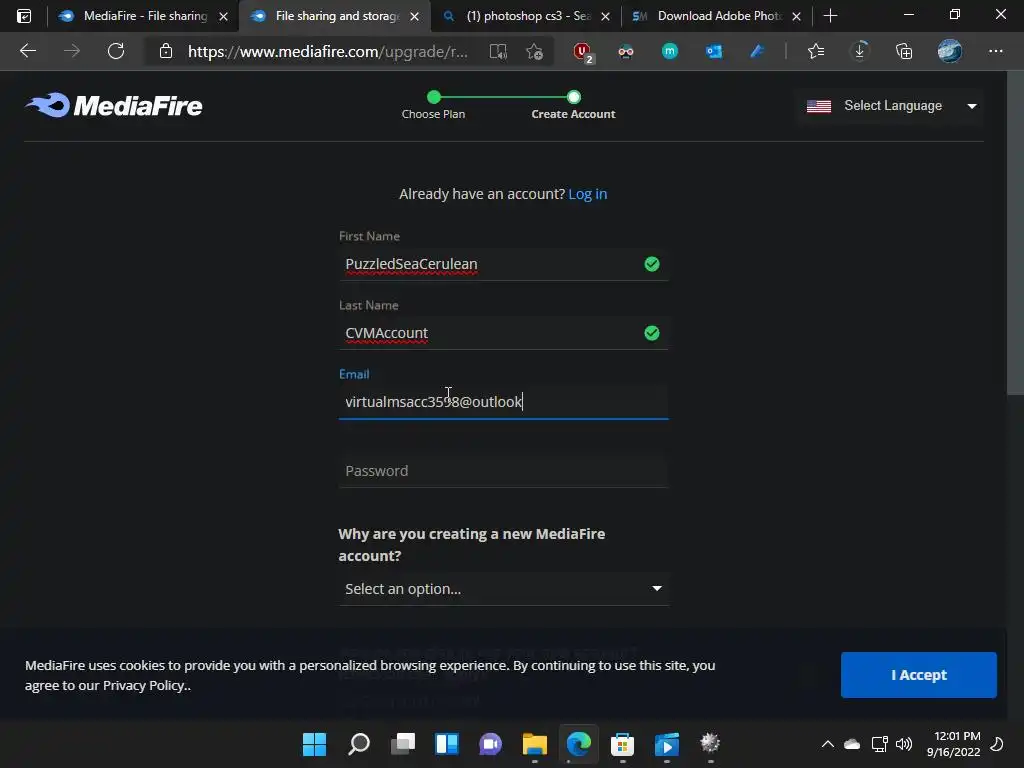The width and height of the screenshot is (1024, 768).
Task: Open the Outlook extension icon
Action: click(713, 51)
